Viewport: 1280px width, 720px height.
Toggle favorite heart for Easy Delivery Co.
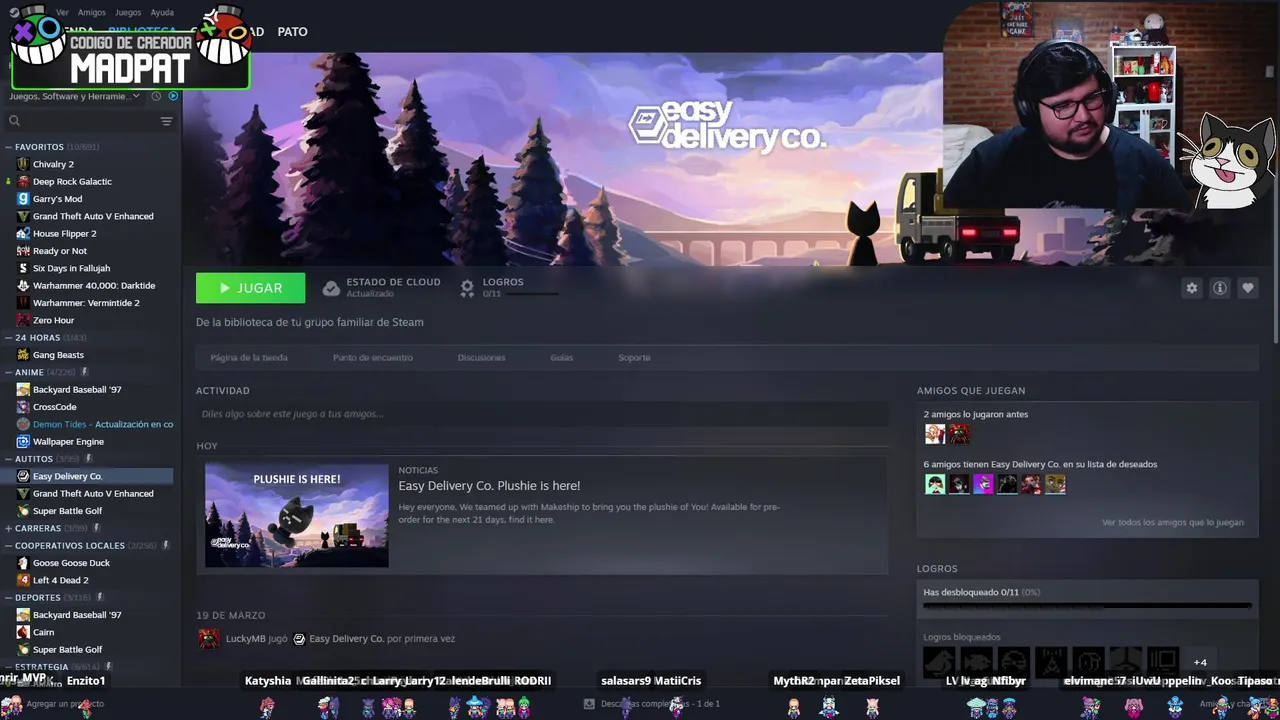click(1248, 288)
